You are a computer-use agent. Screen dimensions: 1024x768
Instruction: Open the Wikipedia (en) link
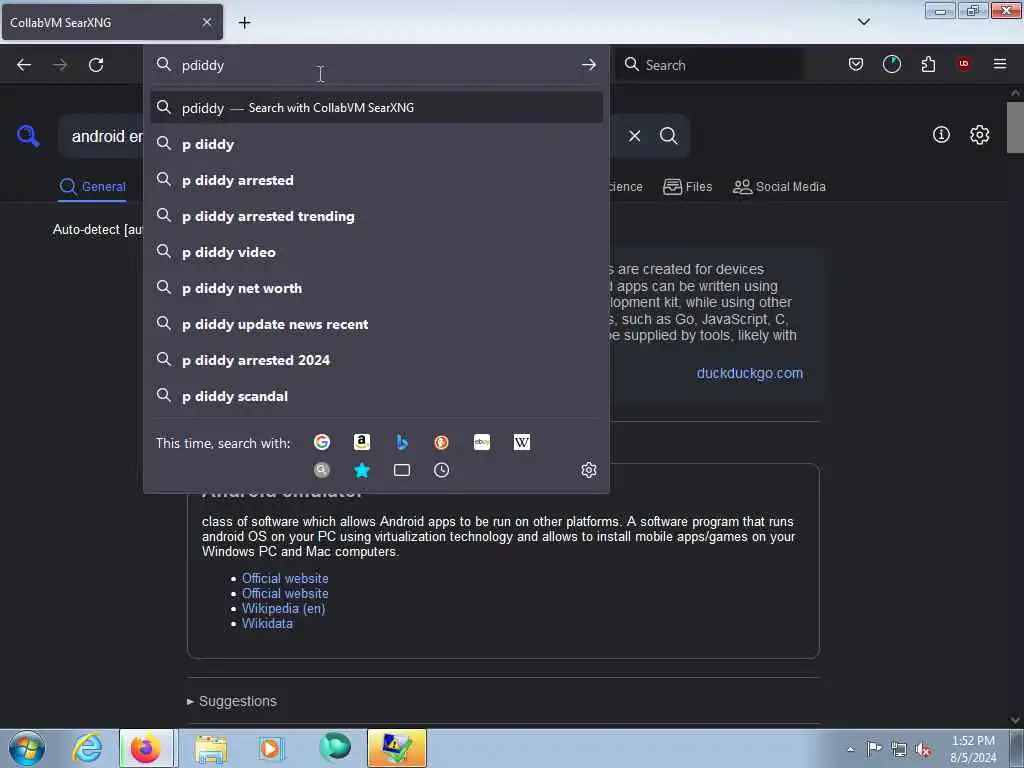(283, 609)
